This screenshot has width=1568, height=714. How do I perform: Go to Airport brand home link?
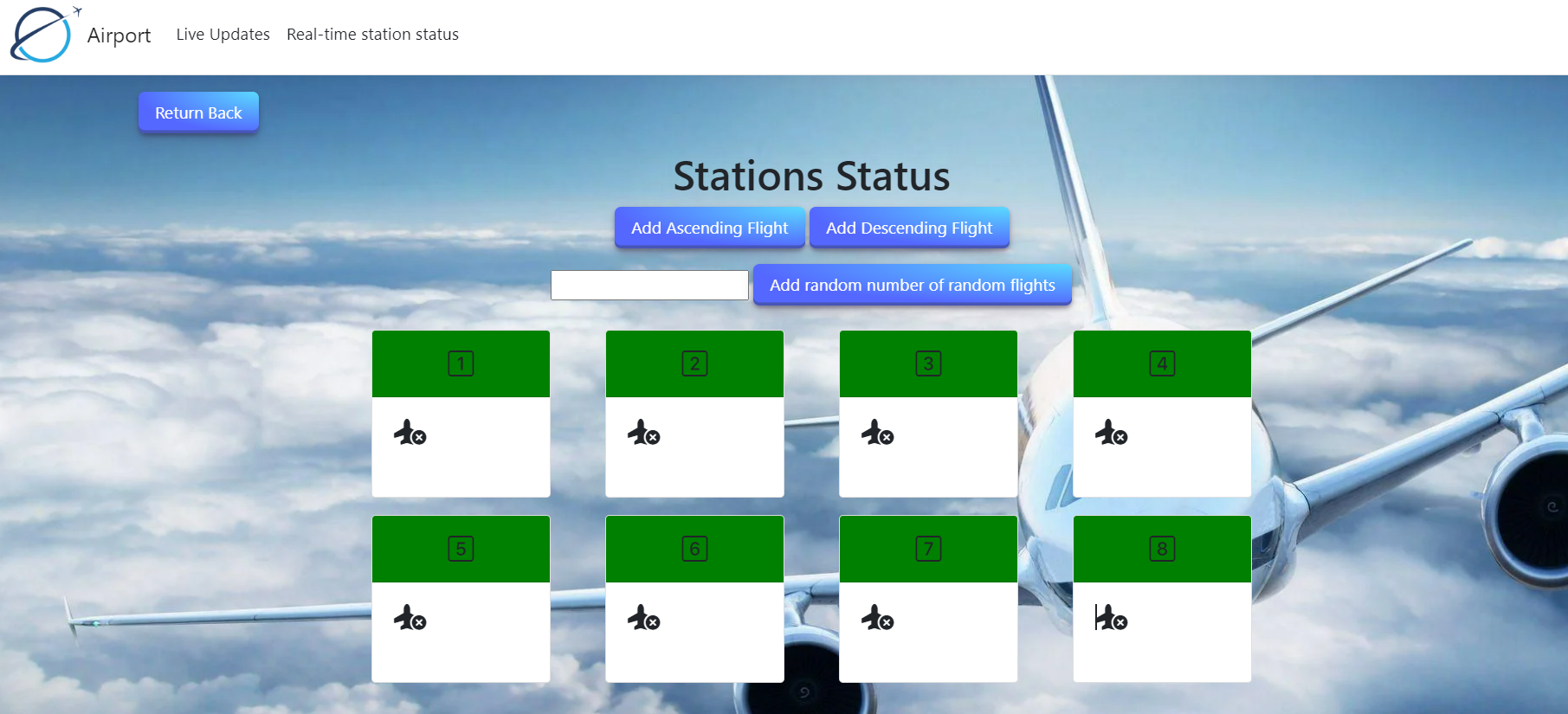[x=119, y=35]
